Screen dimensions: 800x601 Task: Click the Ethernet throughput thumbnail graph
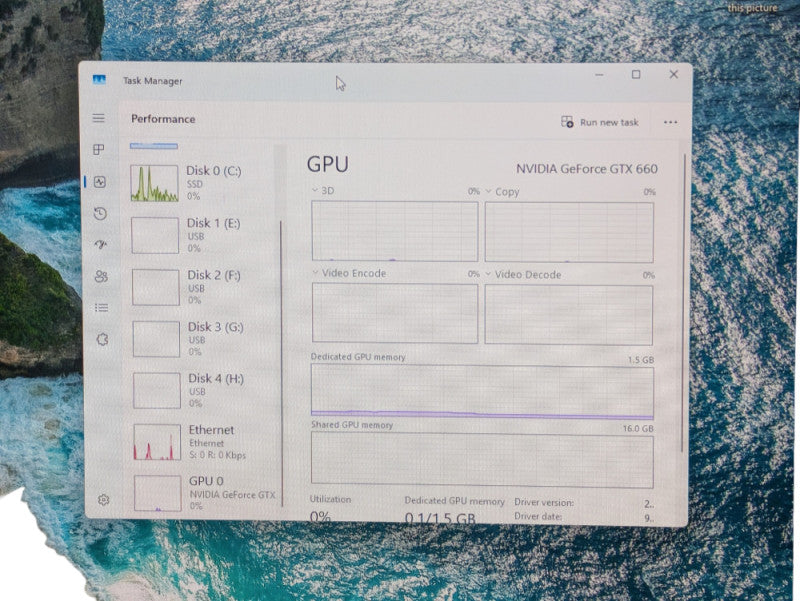click(x=157, y=442)
